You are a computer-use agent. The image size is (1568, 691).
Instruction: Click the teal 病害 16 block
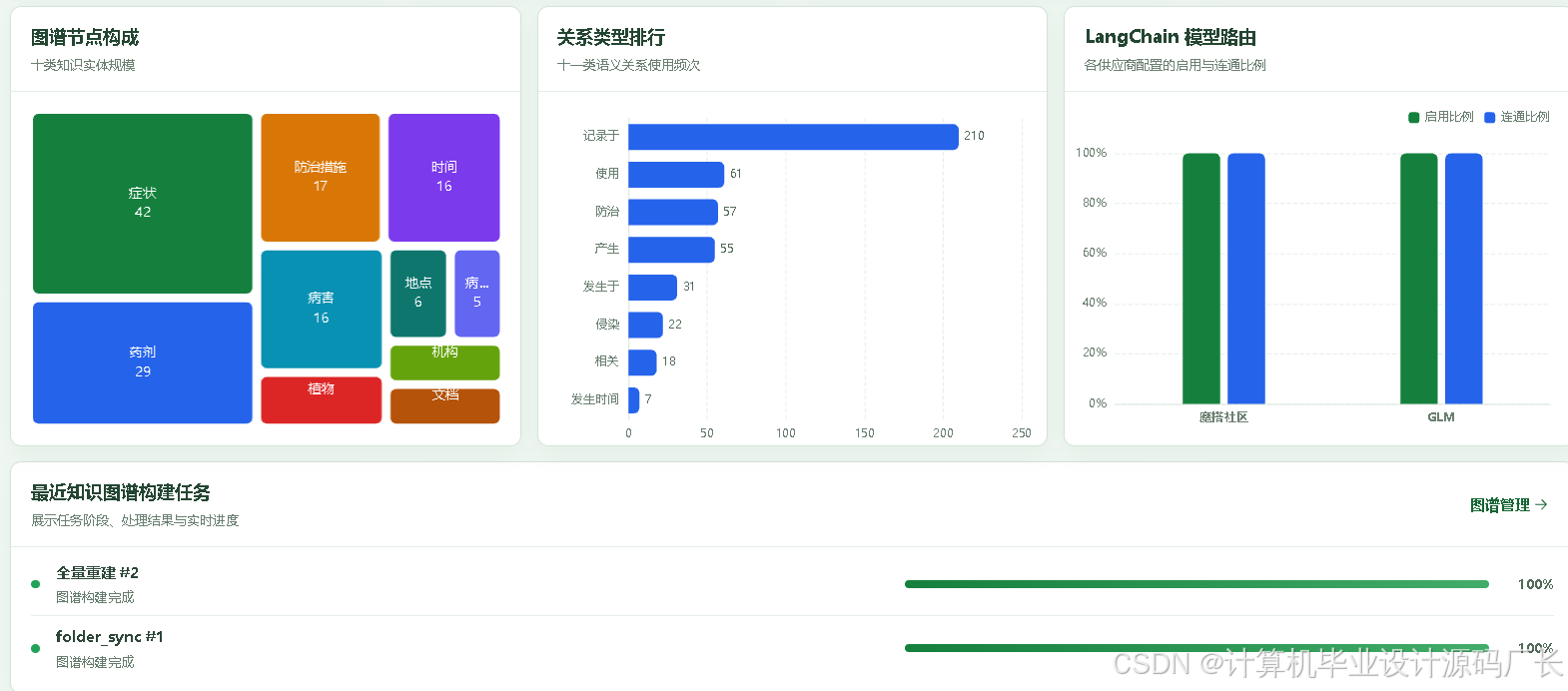coord(321,309)
